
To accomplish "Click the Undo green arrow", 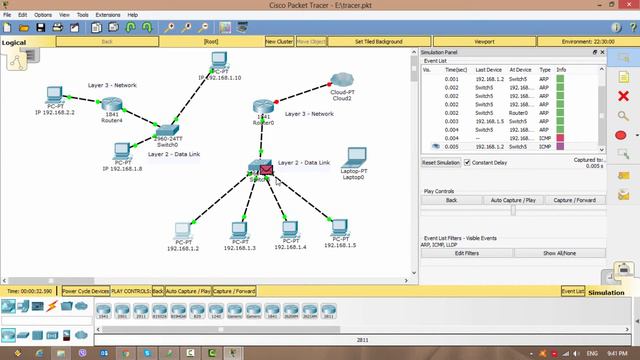I will point(130,27).
